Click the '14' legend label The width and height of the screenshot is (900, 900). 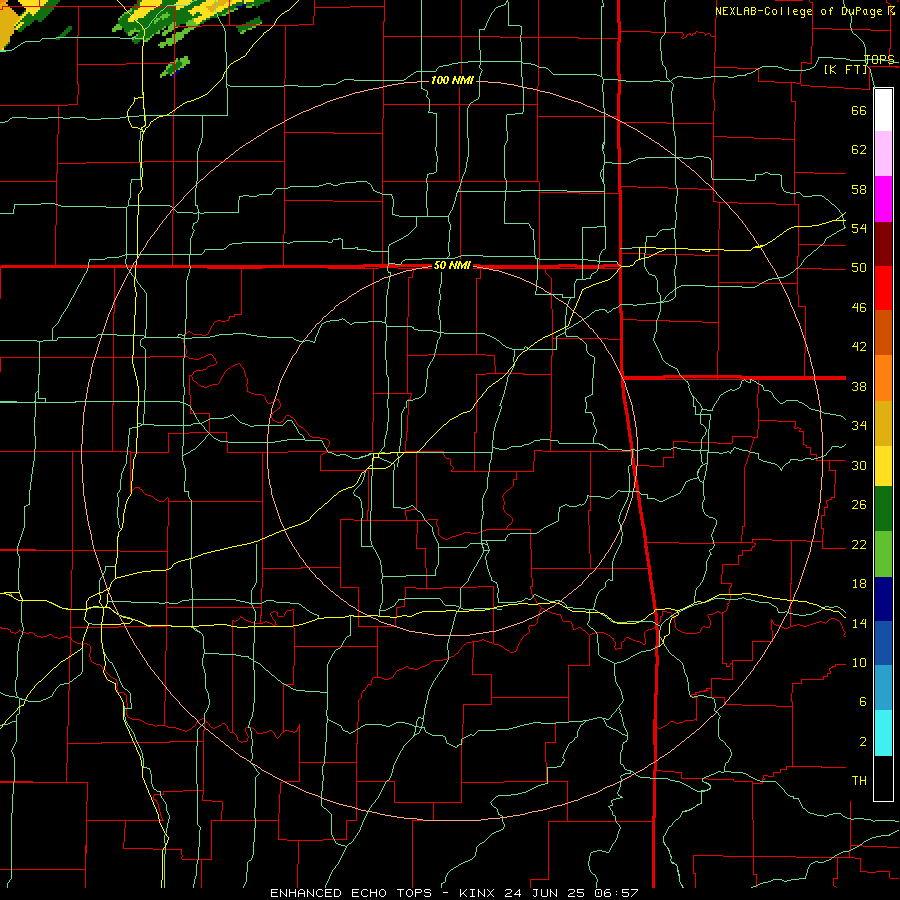pyautogui.click(x=859, y=623)
